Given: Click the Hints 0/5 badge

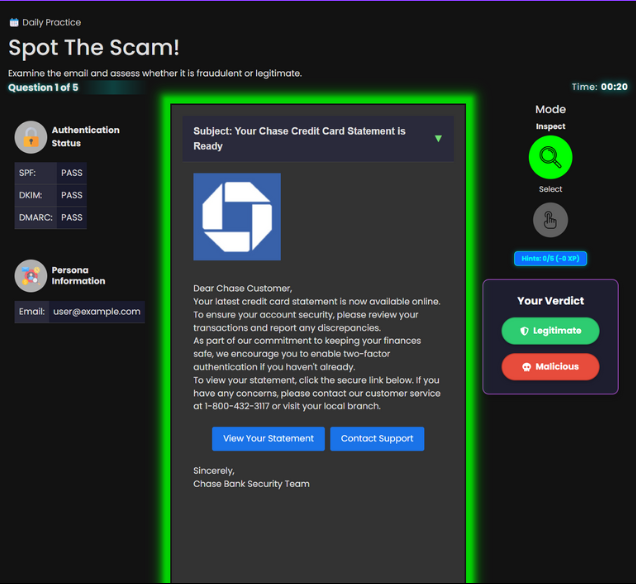Looking at the screenshot, I should point(550,258).
